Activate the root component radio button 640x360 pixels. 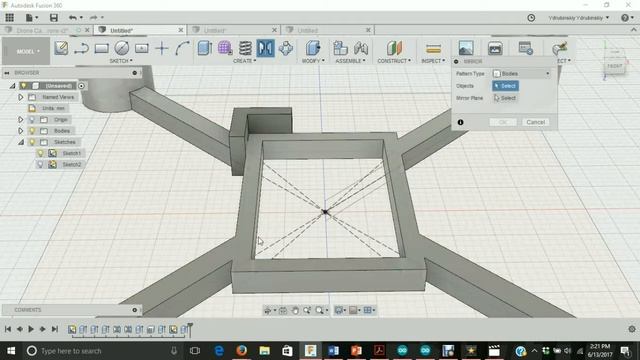point(81,86)
